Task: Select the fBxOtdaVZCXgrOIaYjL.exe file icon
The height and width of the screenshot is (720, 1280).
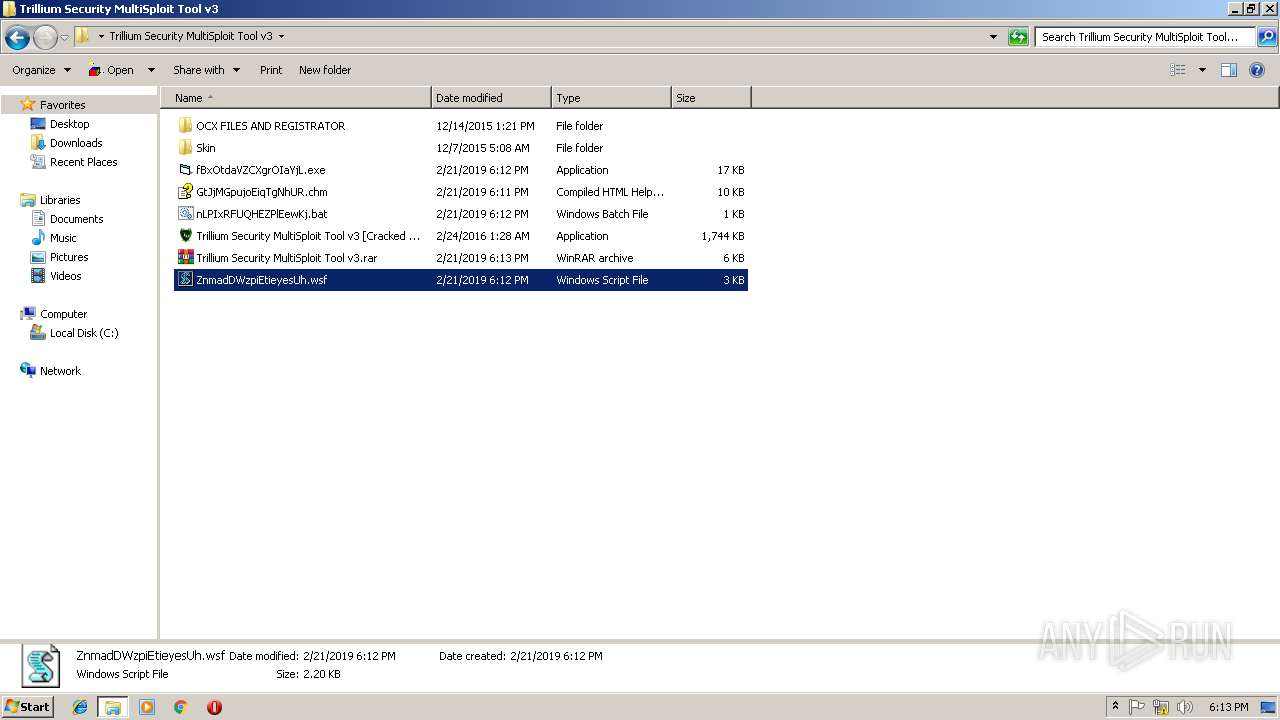Action: pyautogui.click(x=185, y=170)
